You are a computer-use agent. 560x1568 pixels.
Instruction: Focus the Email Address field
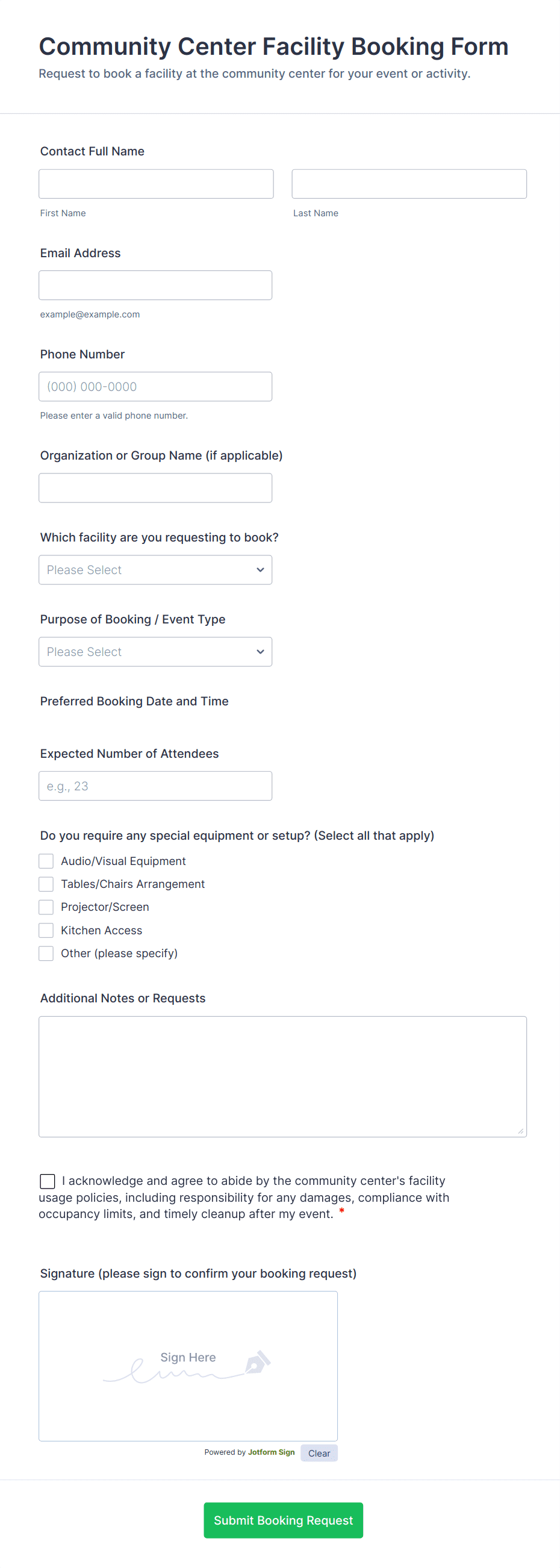coord(155,286)
